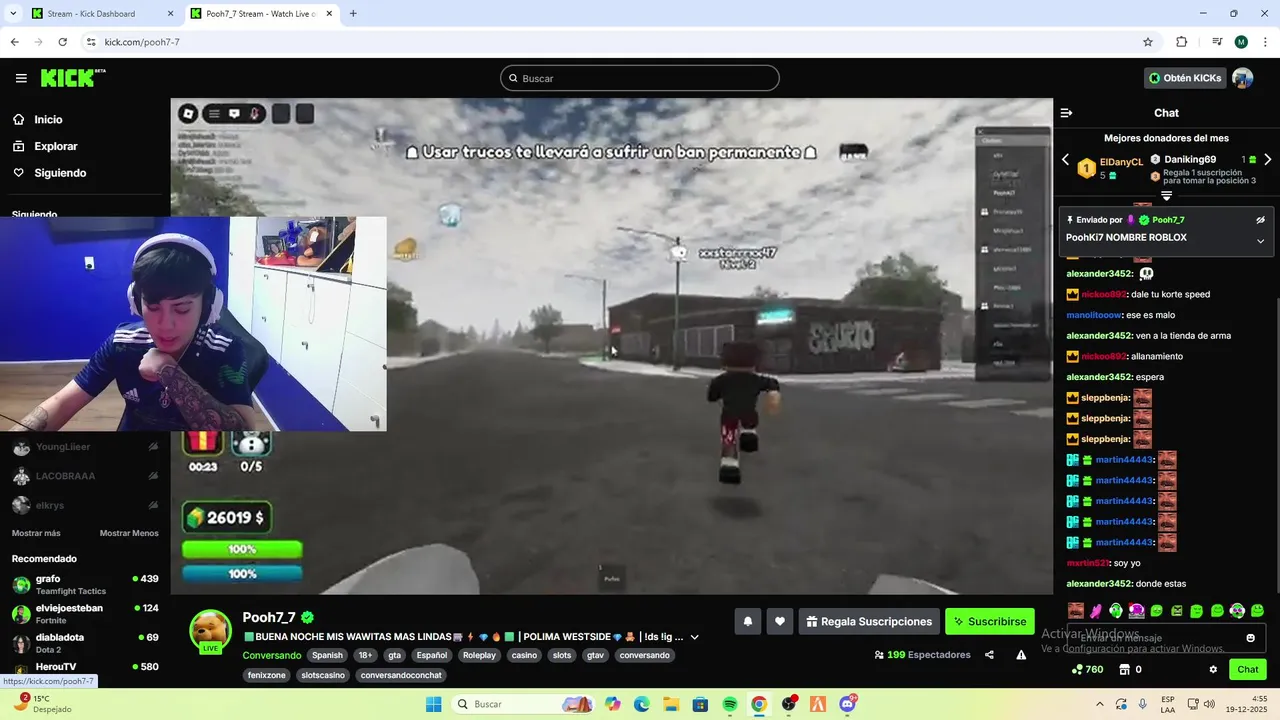Open the elviejoesteban recommended channel
Viewport: 1280px width, 720px height.
[85, 613]
